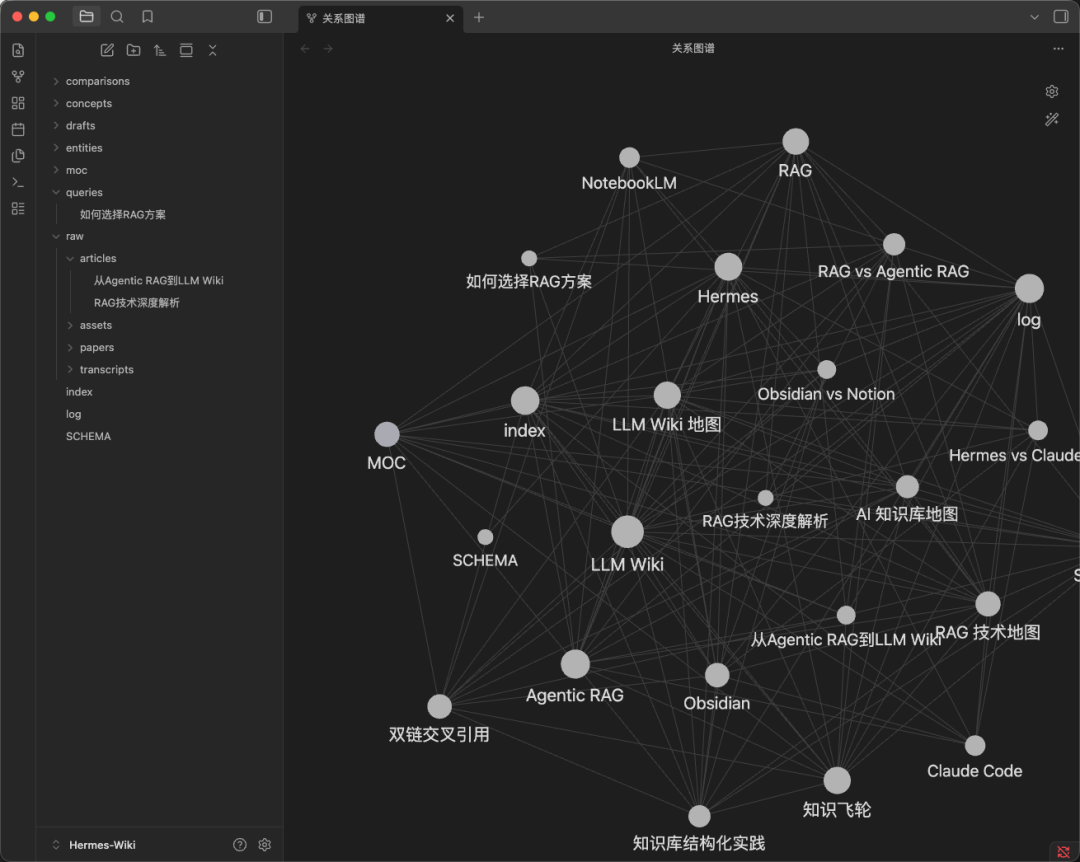Open Hermes-Wiki vault switcher
Screen dimensions: 1080x862
click(102, 845)
